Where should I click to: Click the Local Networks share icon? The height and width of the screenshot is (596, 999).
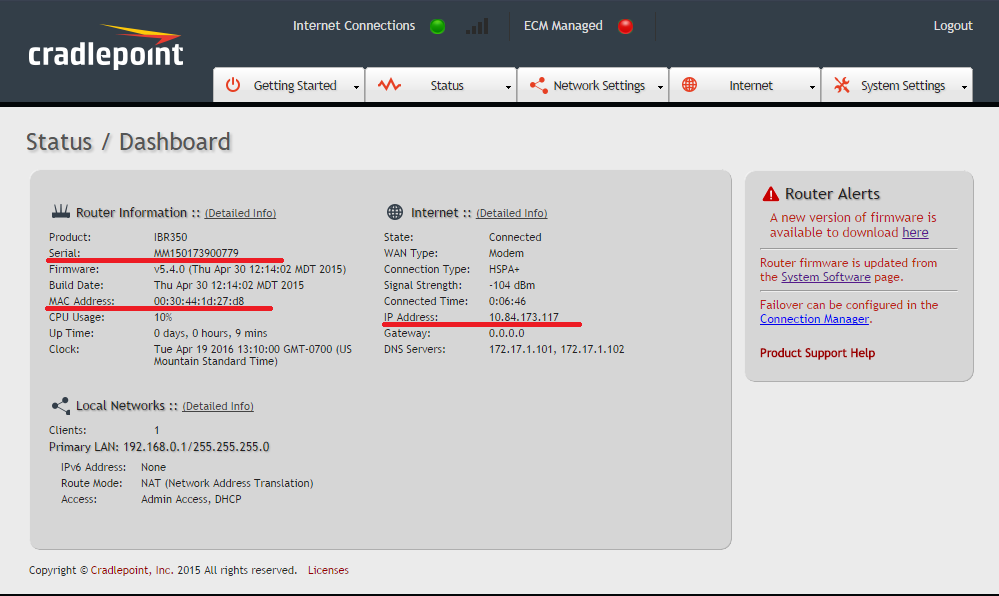click(x=61, y=405)
